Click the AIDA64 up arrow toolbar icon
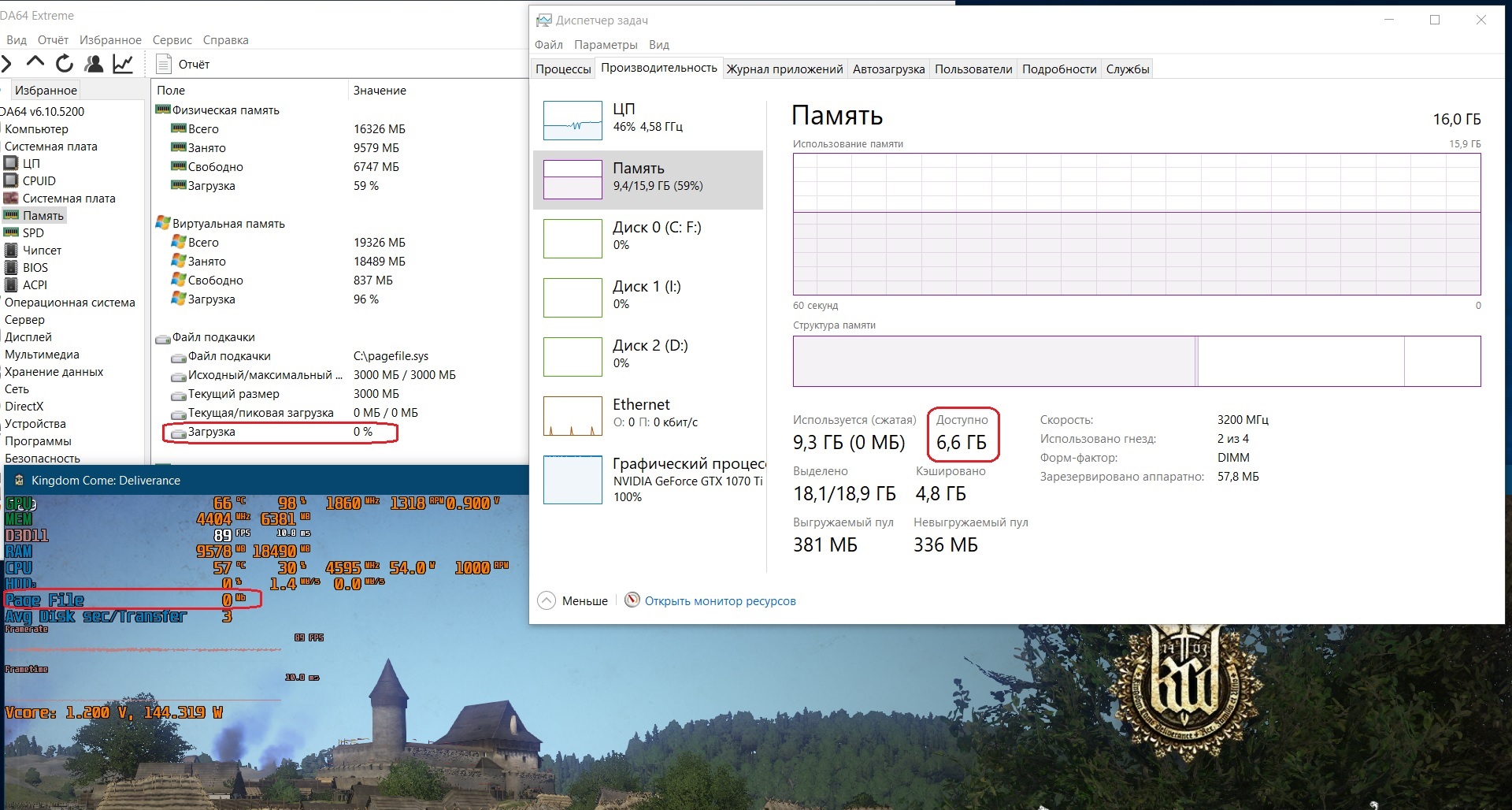1512x810 pixels. 35,62
